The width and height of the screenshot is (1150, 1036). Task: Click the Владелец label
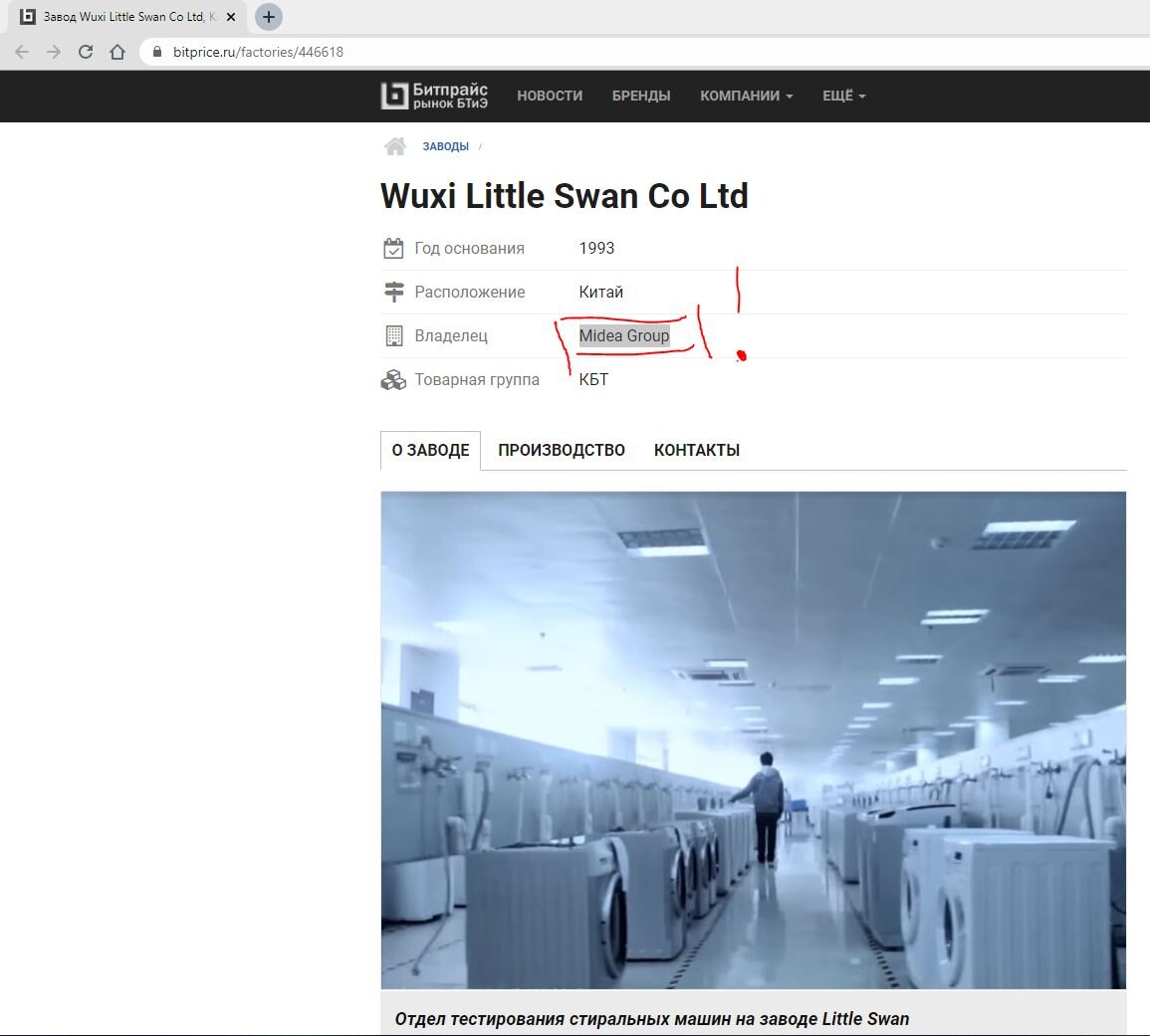pos(451,335)
